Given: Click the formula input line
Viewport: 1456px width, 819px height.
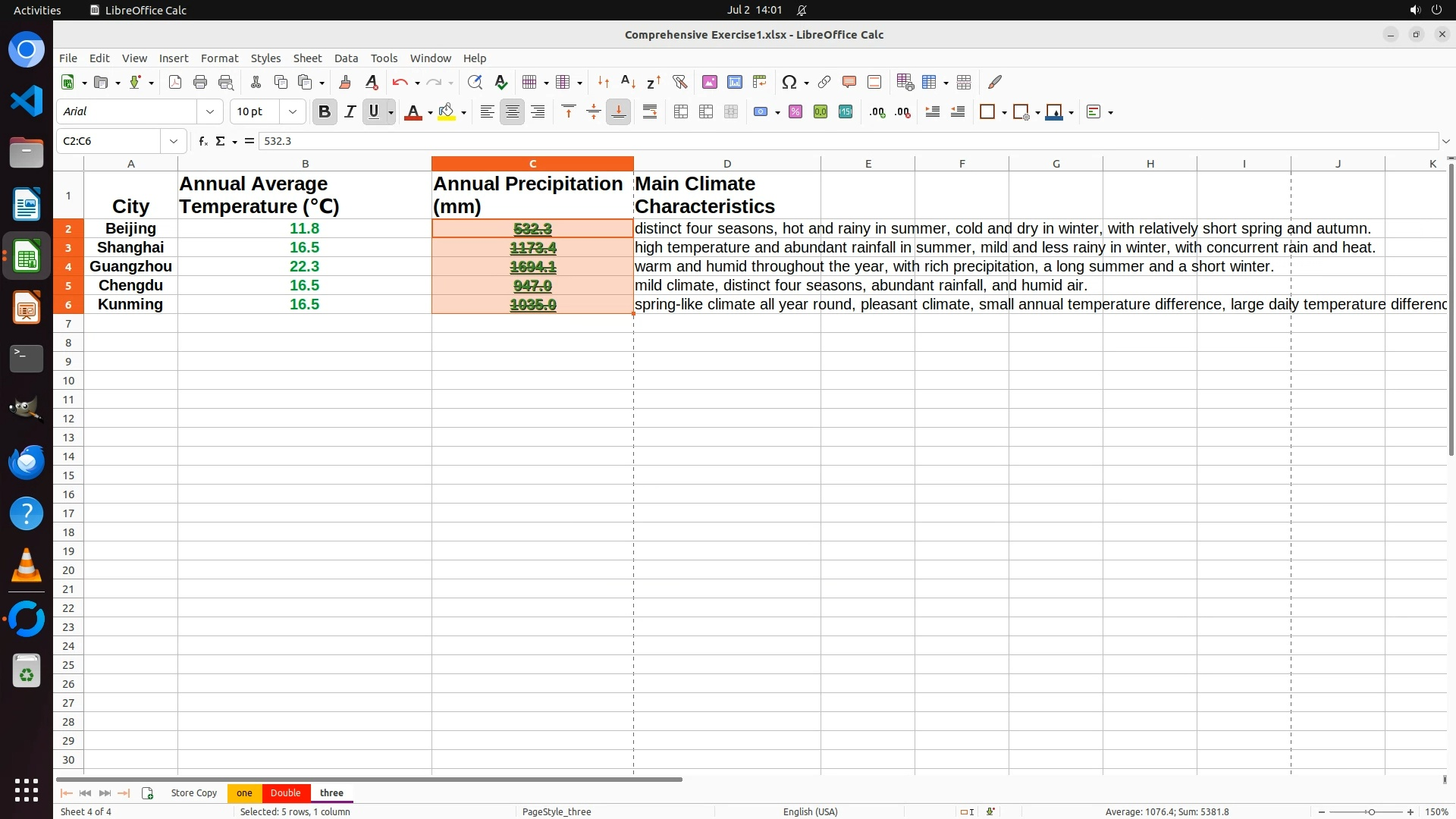Looking at the screenshot, I should point(834,141).
